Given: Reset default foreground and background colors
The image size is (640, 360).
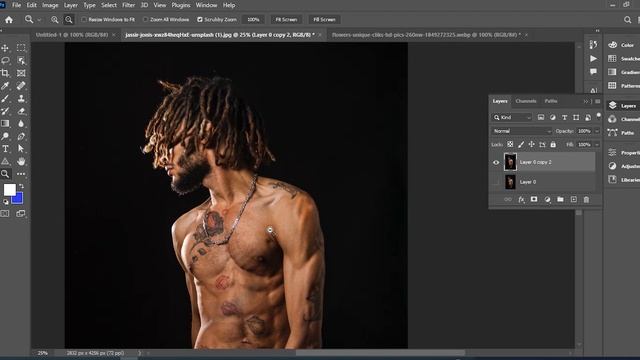Looking at the screenshot, I should pos(6,202).
